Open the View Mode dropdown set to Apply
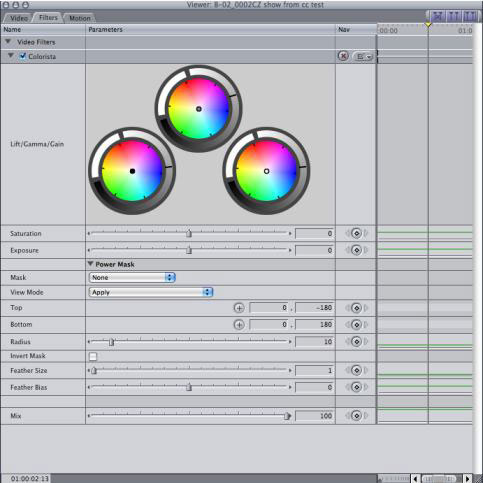Viewport: 483px width, 483px height. (151, 292)
